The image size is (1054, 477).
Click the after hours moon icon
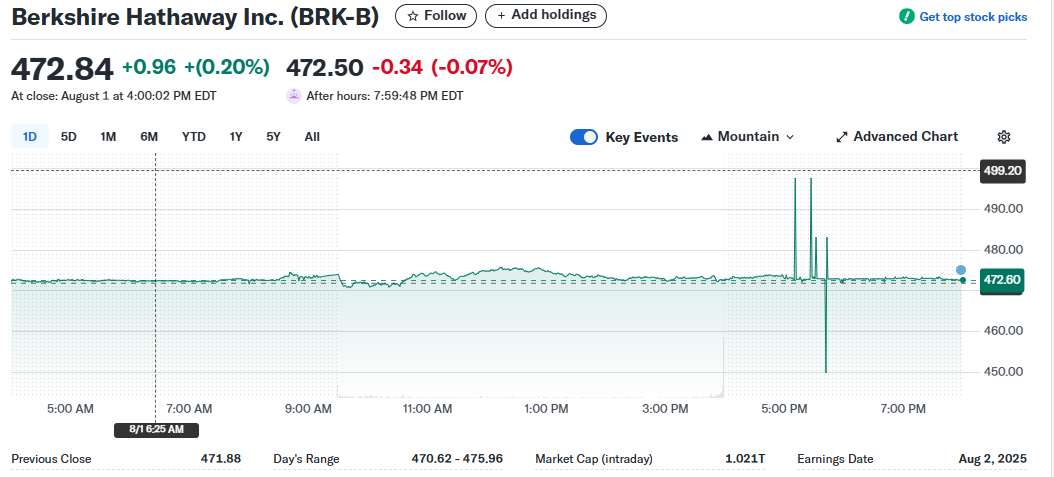293,96
